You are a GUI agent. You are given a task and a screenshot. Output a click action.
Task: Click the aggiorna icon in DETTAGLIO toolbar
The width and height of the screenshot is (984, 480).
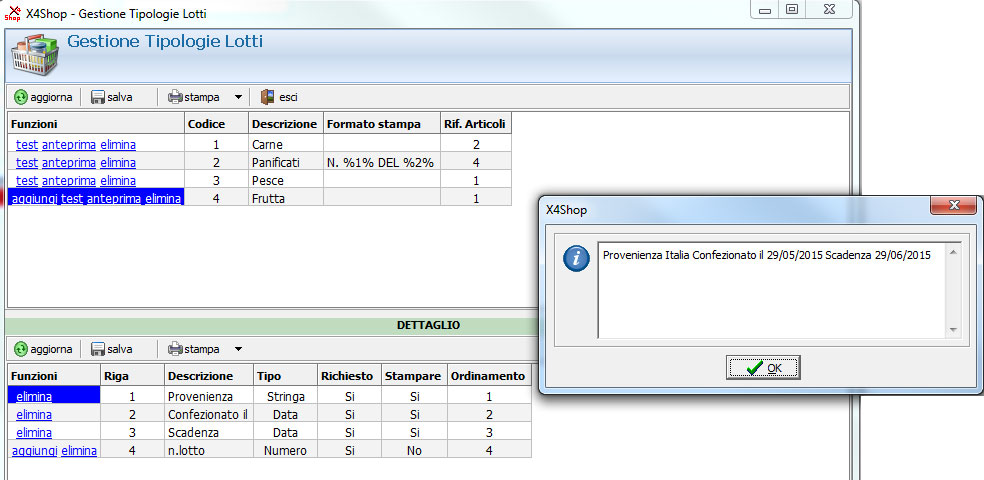(21, 349)
